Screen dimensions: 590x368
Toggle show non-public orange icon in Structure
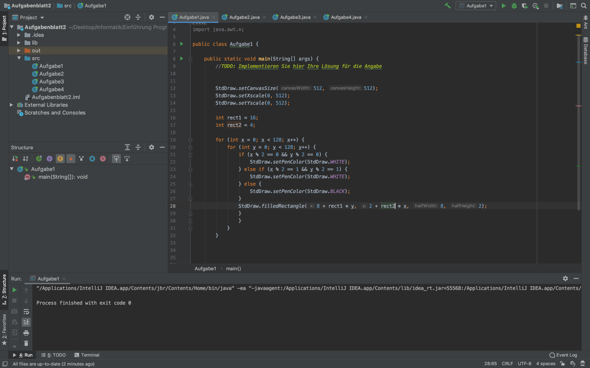71,159
